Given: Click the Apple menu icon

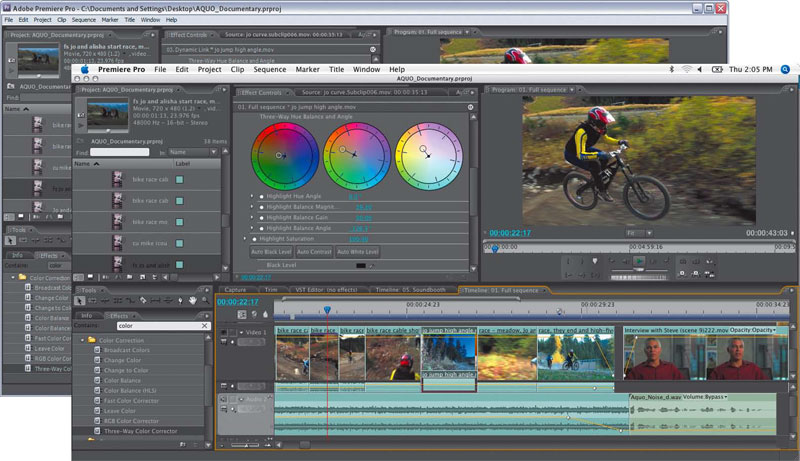Looking at the screenshot, I should [x=84, y=69].
